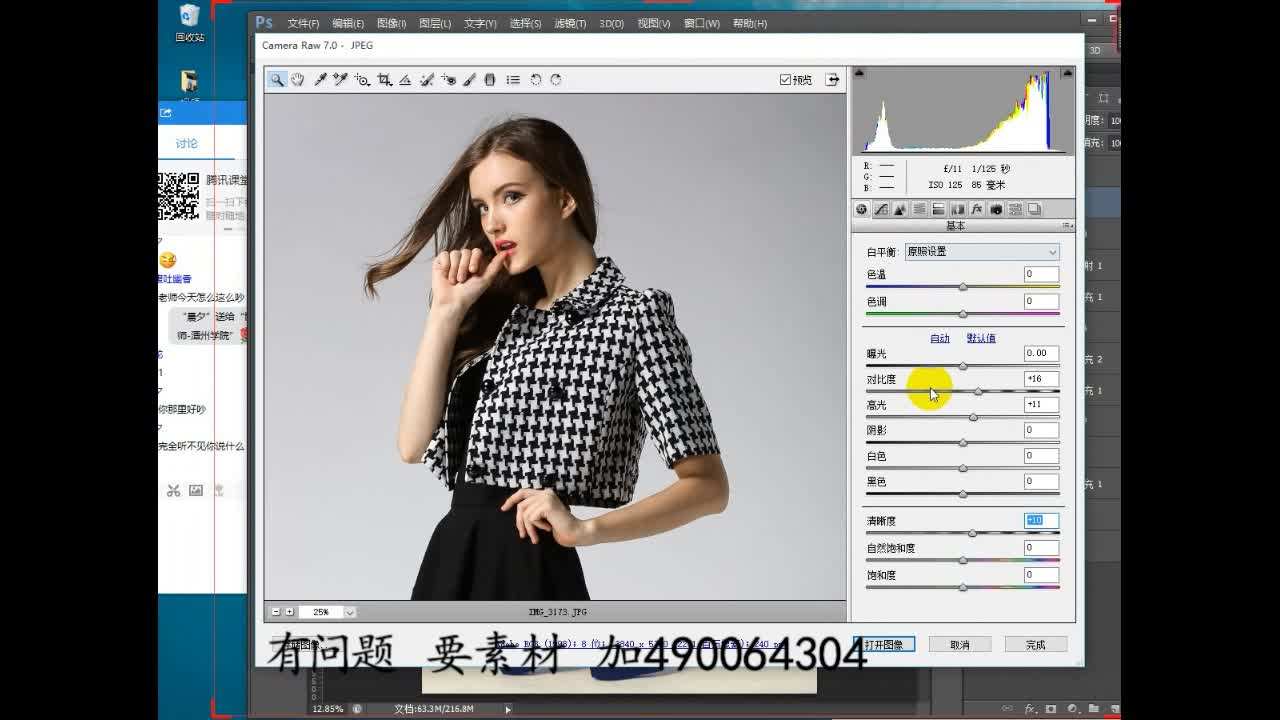Open the HSL / Grayscale panel tab
The image size is (1280, 720).
(x=919, y=209)
